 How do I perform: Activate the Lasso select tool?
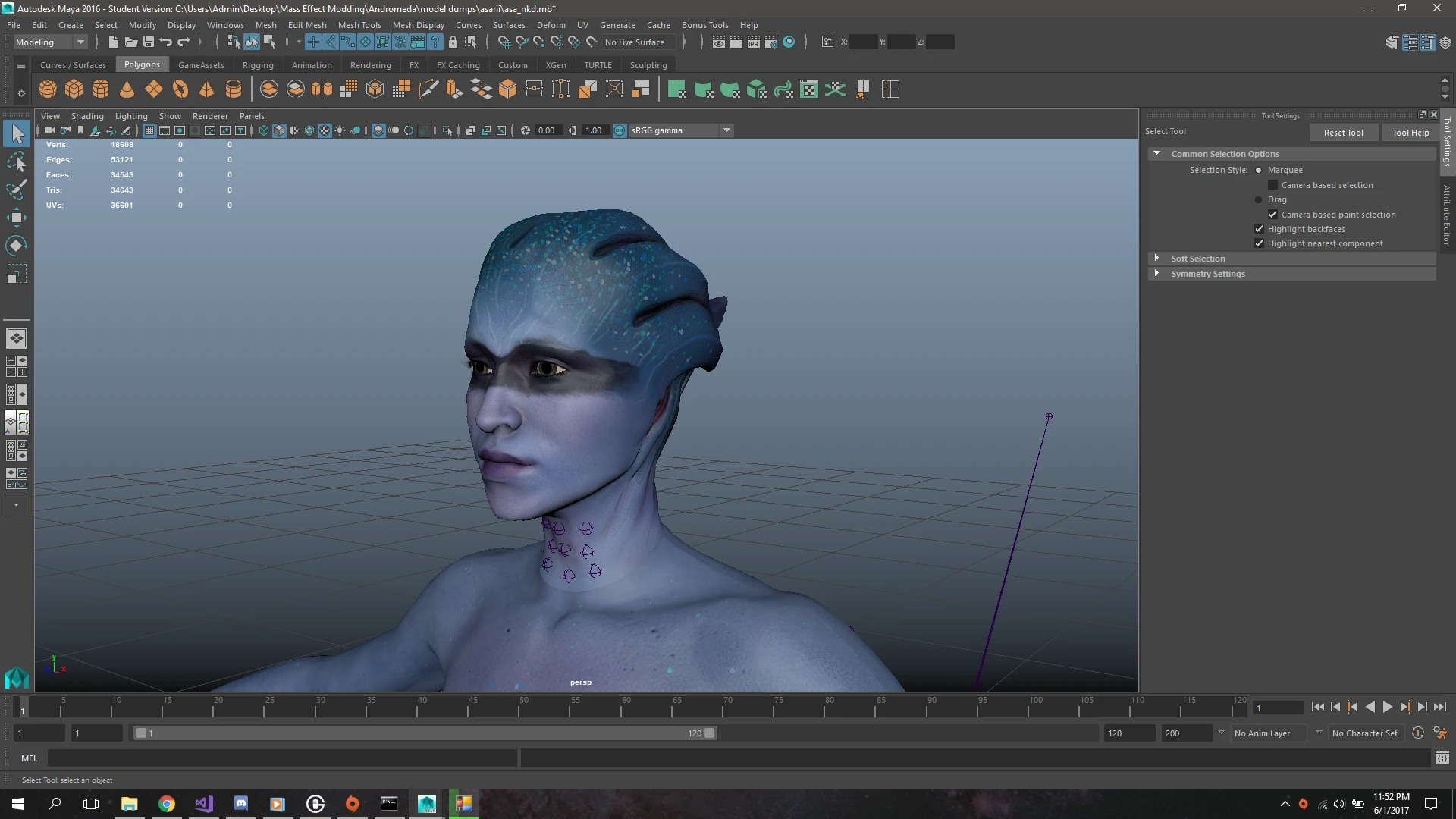click(17, 162)
